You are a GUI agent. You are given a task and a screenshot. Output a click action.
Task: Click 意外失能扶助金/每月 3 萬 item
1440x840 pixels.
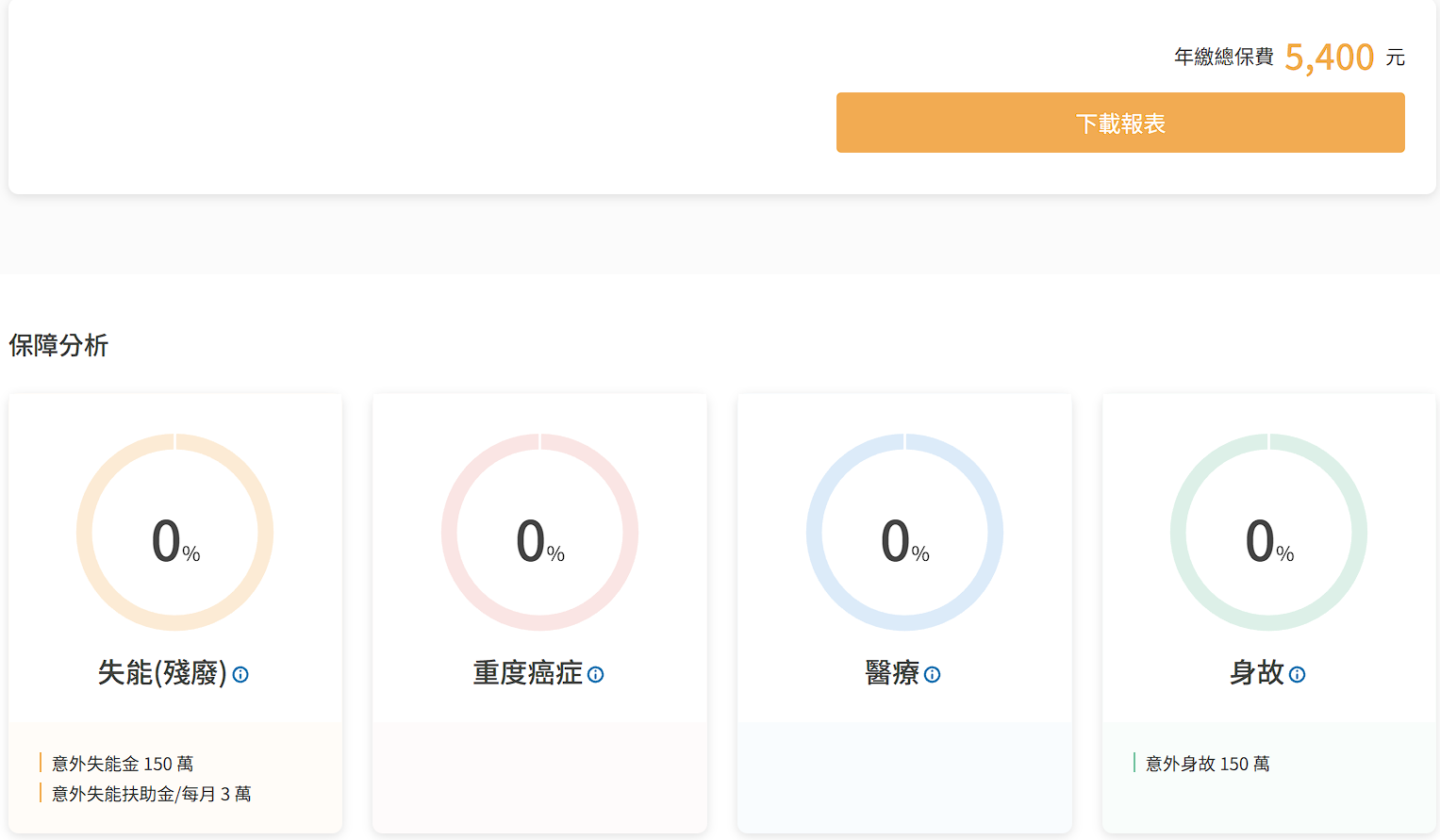[151, 794]
